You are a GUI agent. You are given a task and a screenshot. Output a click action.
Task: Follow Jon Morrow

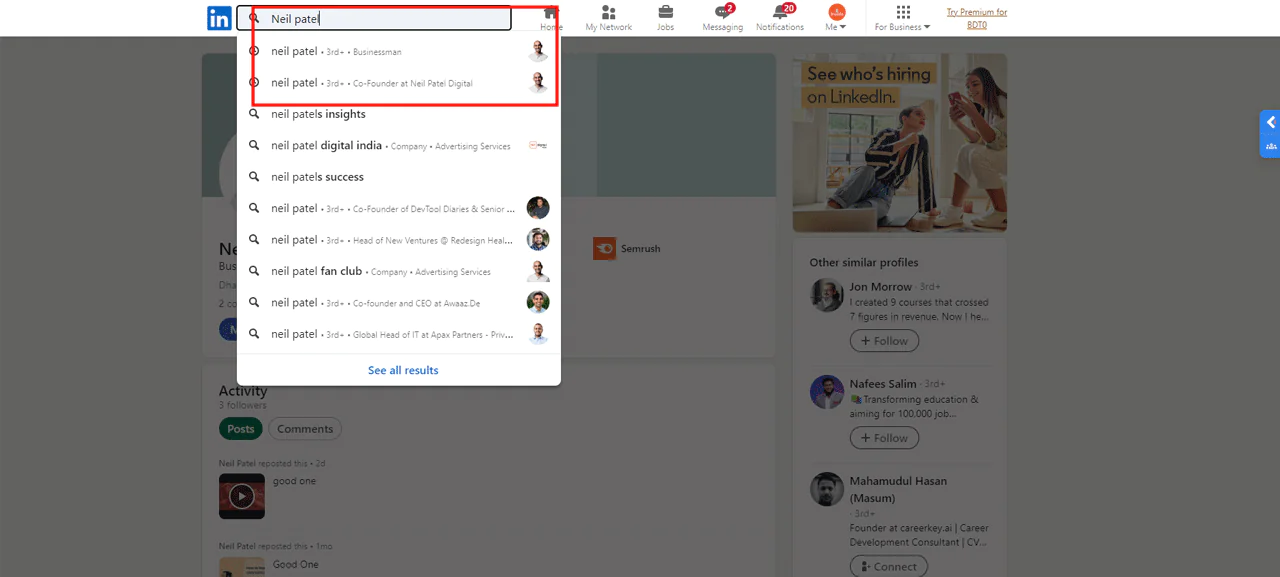pyautogui.click(x=884, y=341)
